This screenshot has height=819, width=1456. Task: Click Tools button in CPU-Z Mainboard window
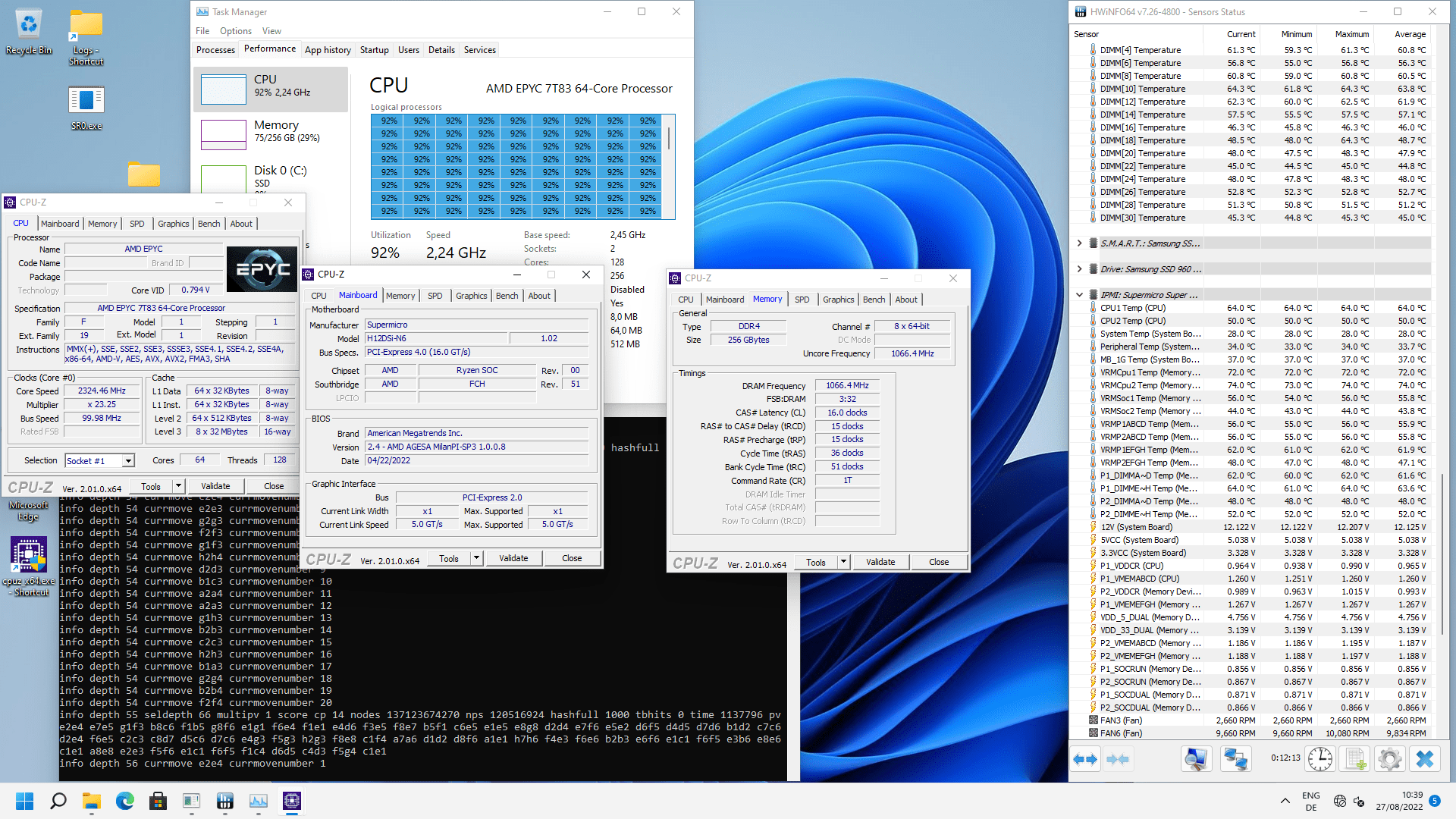pyautogui.click(x=449, y=558)
